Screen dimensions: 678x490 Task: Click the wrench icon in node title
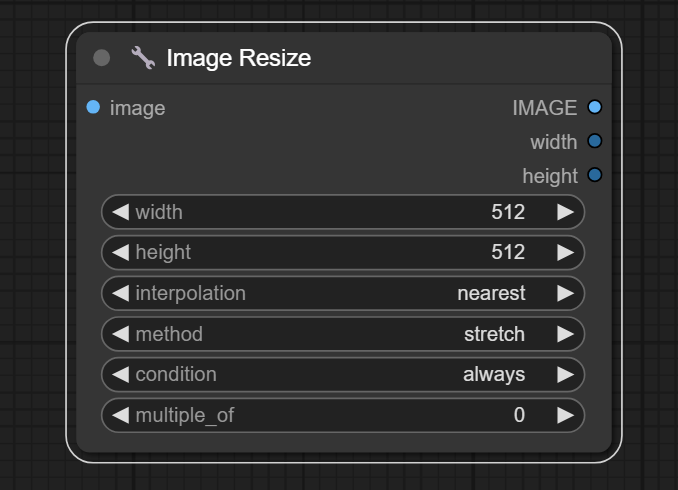pyautogui.click(x=143, y=58)
